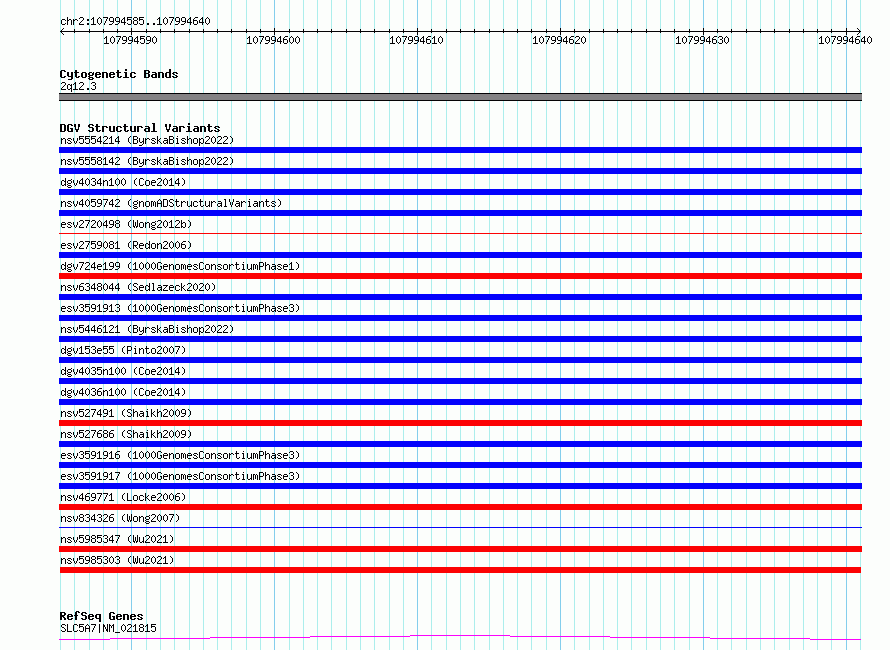Click the SLC5A7|NM_021815 gene label
Viewport: 890px width, 650px height.
point(108,628)
